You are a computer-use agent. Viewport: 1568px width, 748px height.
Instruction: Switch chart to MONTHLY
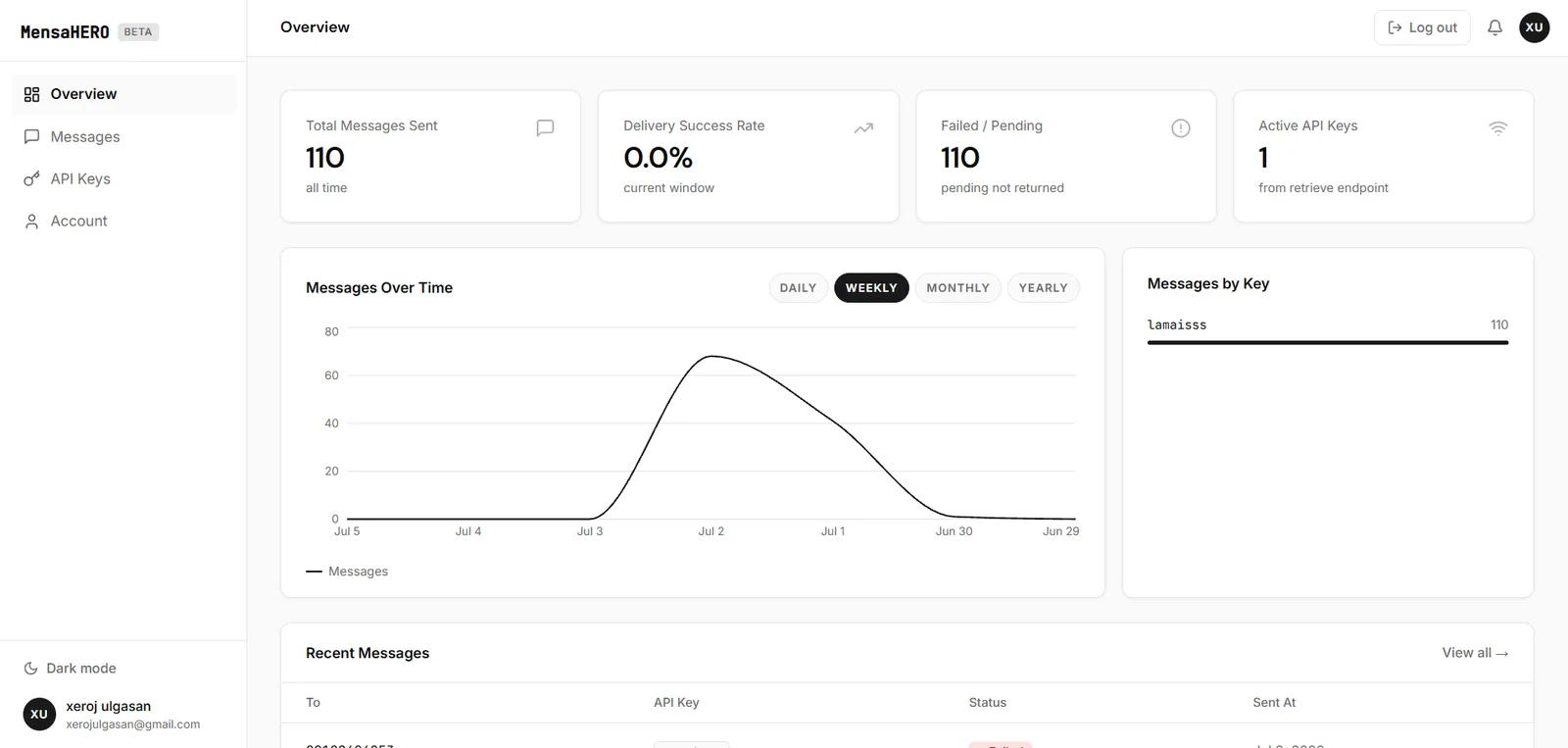[x=957, y=288]
